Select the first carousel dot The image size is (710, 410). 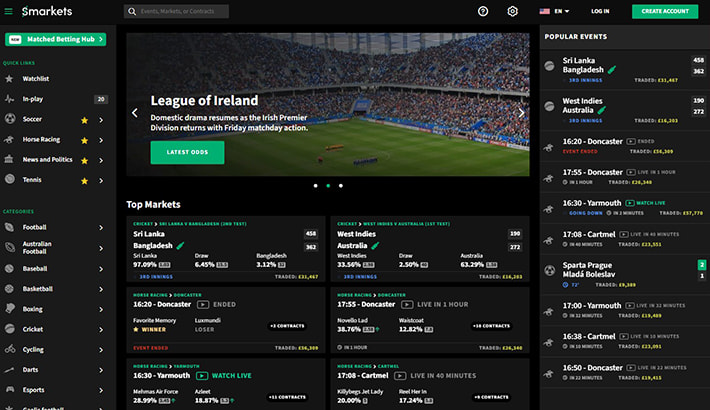pyautogui.click(x=316, y=186)
